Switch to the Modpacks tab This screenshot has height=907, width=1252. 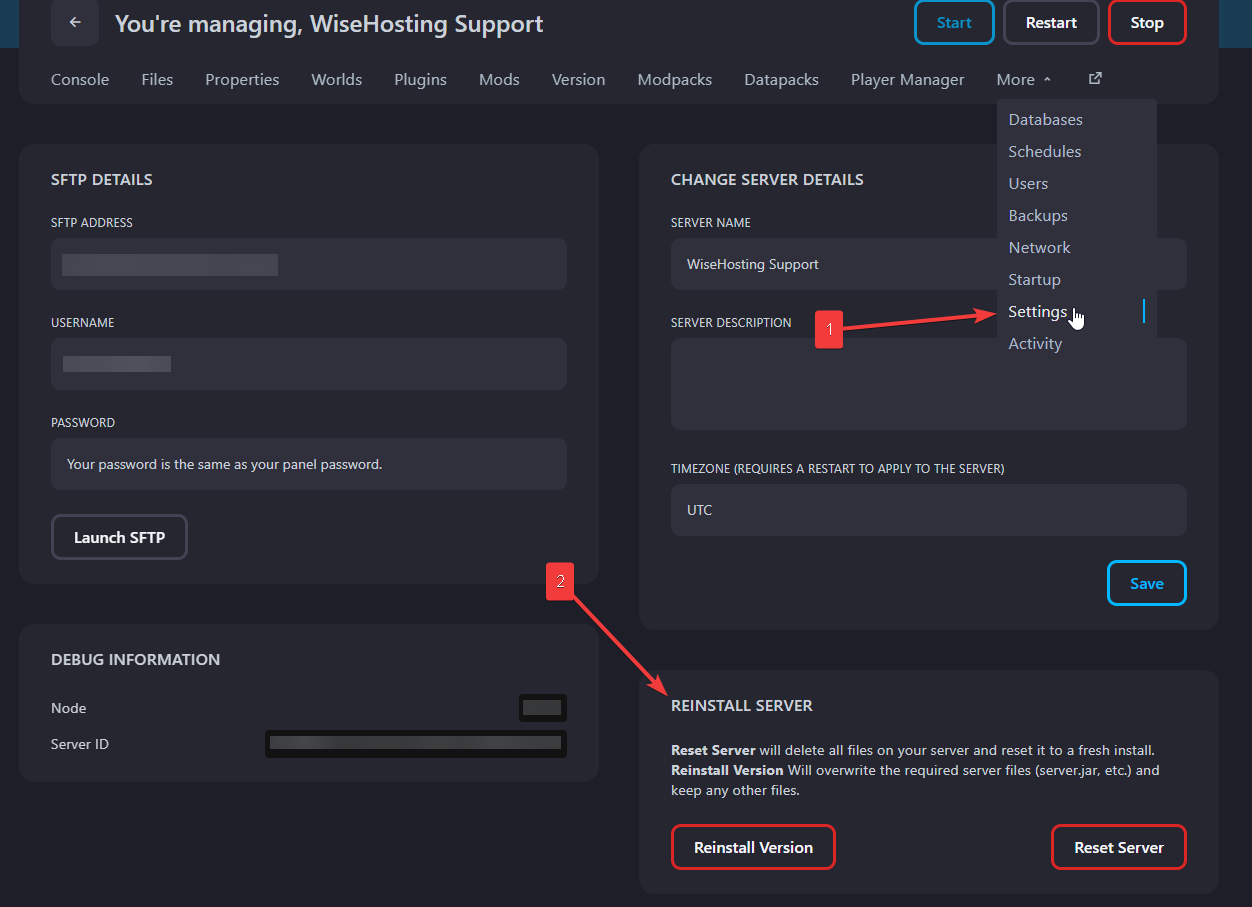tap(674, 79)
